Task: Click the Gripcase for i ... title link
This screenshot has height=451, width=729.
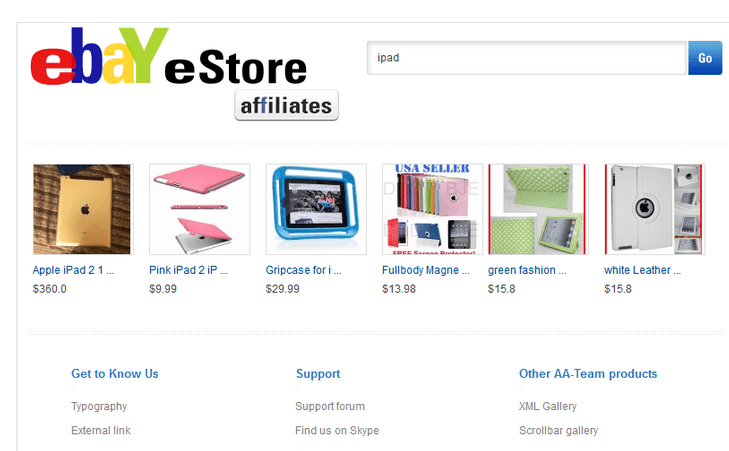Action: pos(304,270)
